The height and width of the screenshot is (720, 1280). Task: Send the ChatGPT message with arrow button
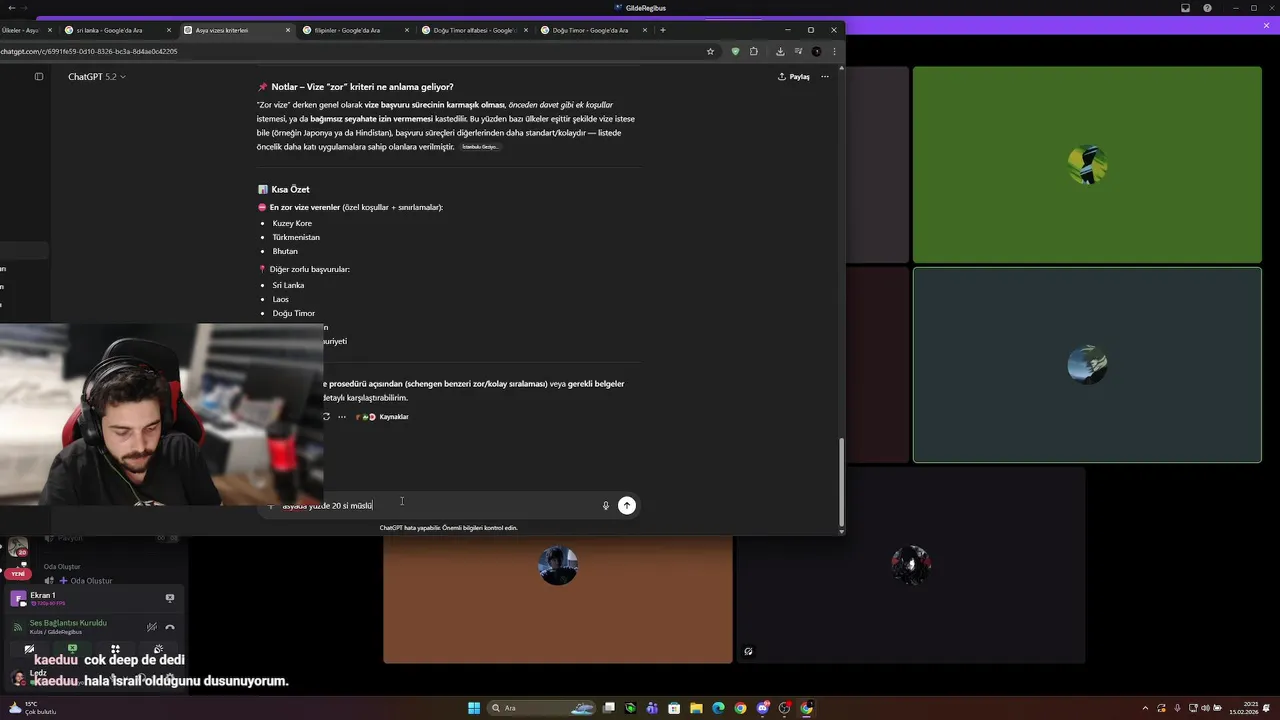pos(627,505)
